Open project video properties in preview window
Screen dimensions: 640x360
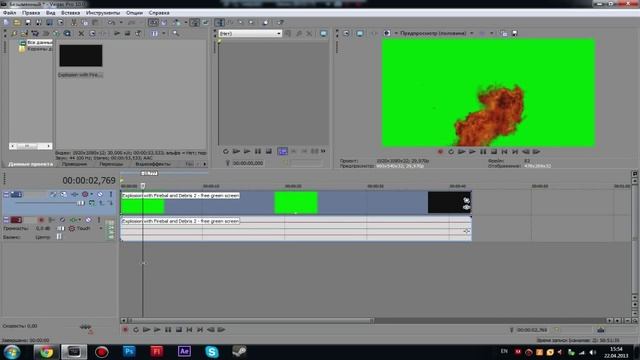point(346,33)
